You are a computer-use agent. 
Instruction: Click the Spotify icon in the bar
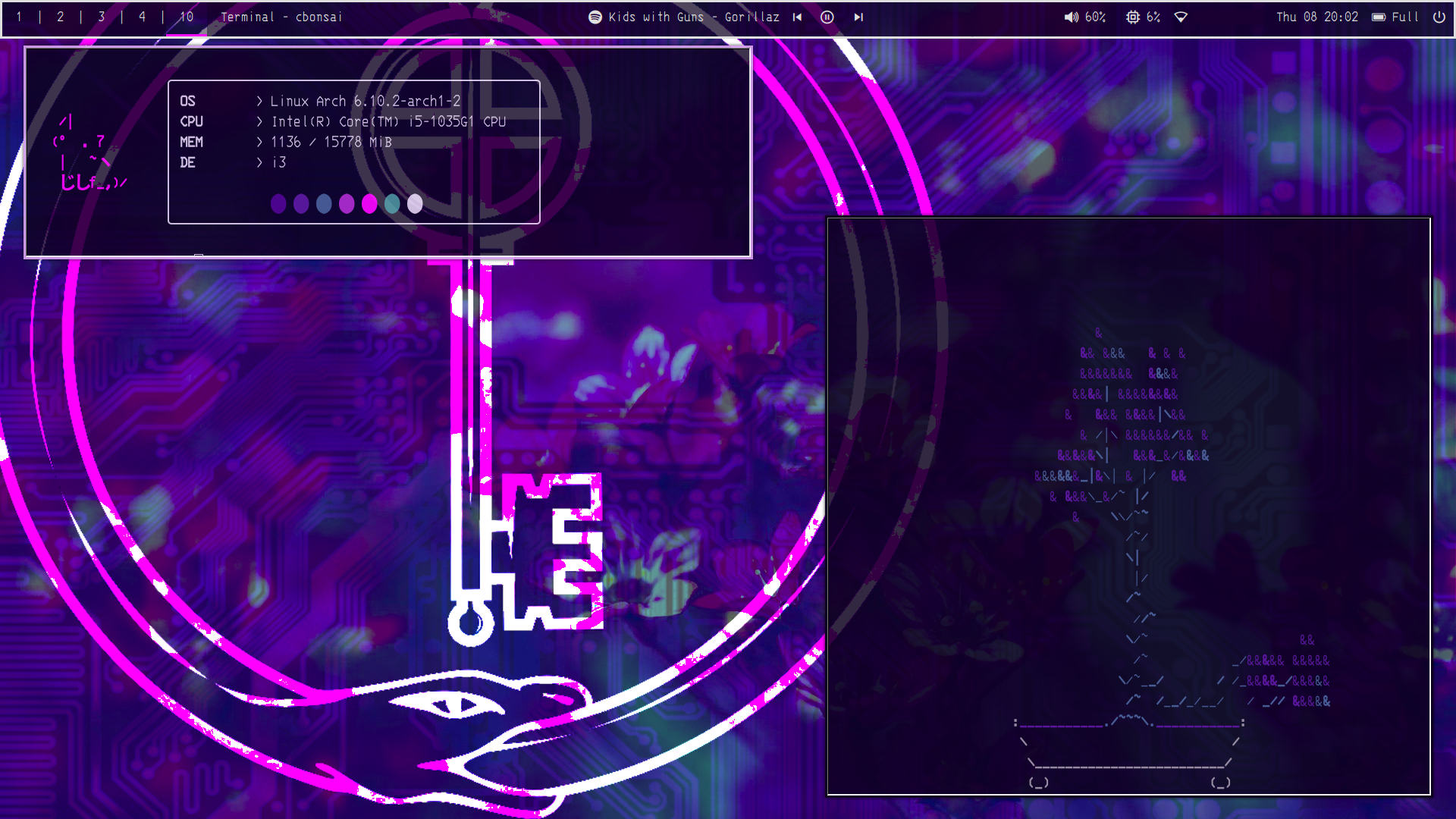click(595, 17)
